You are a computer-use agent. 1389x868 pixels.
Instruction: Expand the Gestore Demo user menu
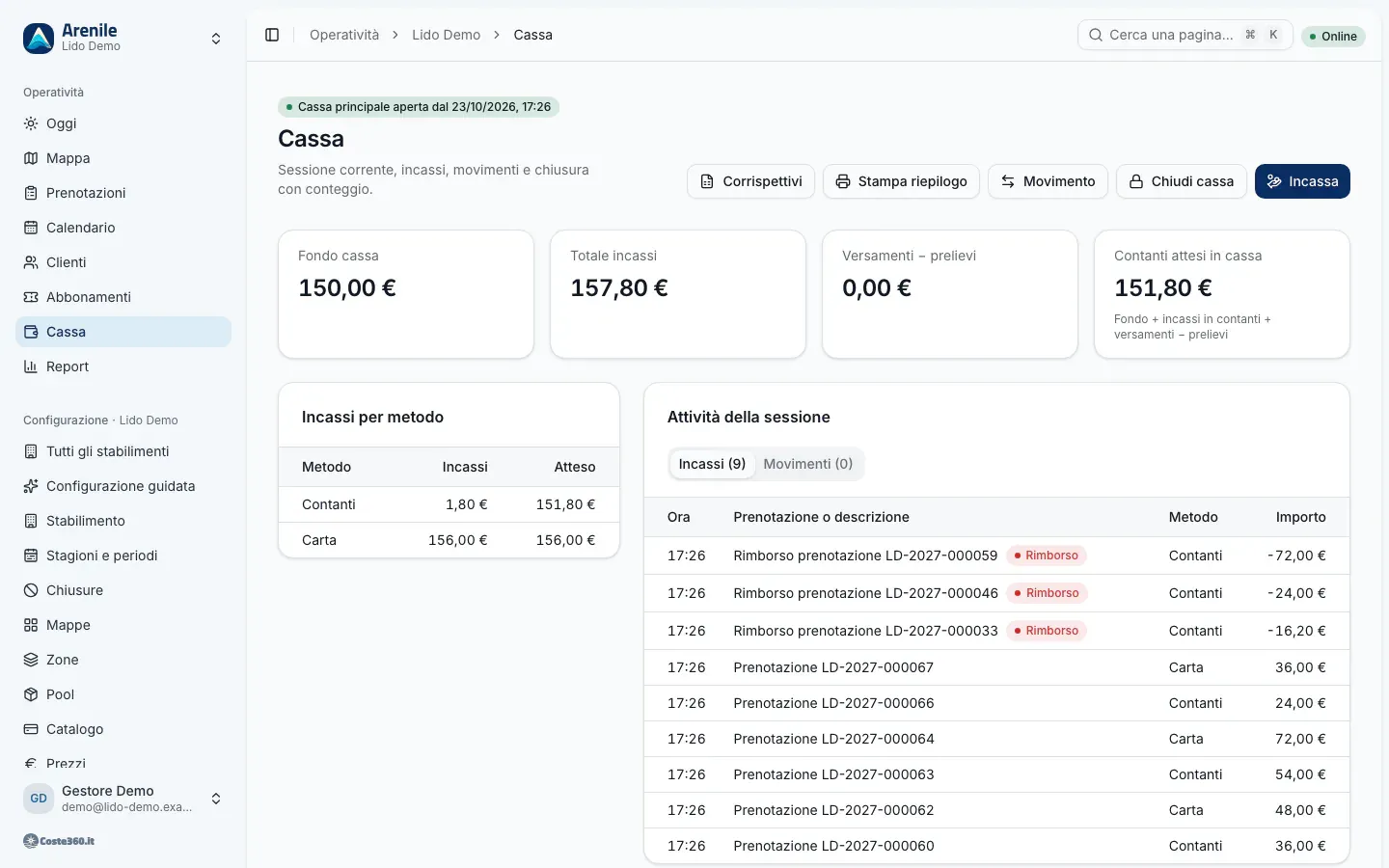click(x=123, y=799)
